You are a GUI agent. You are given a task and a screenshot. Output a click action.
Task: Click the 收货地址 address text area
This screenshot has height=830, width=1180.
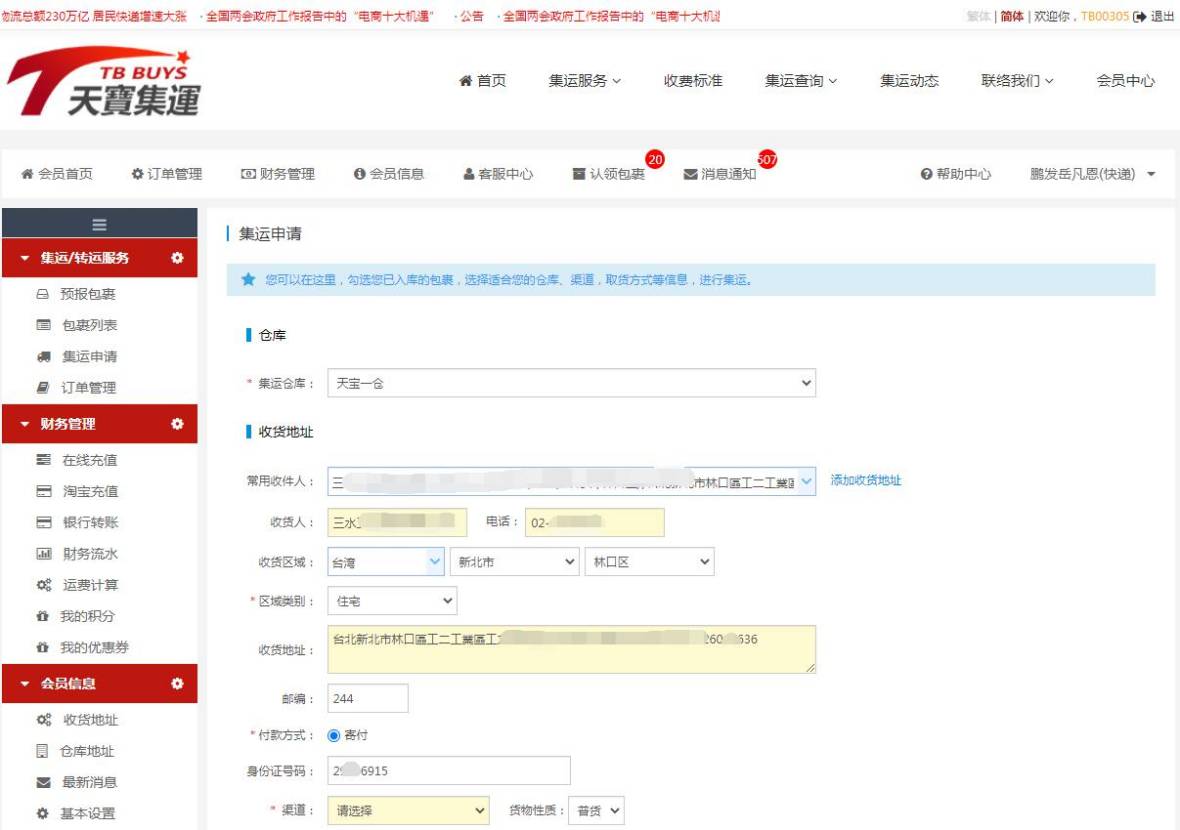click(x=571, y=649)
